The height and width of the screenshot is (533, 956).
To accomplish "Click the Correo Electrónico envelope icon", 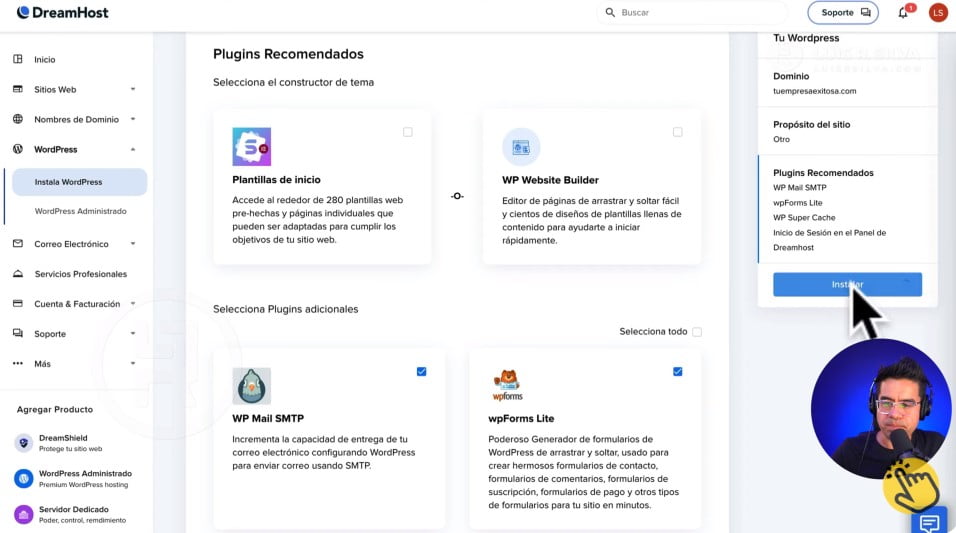I will [18, 243].
